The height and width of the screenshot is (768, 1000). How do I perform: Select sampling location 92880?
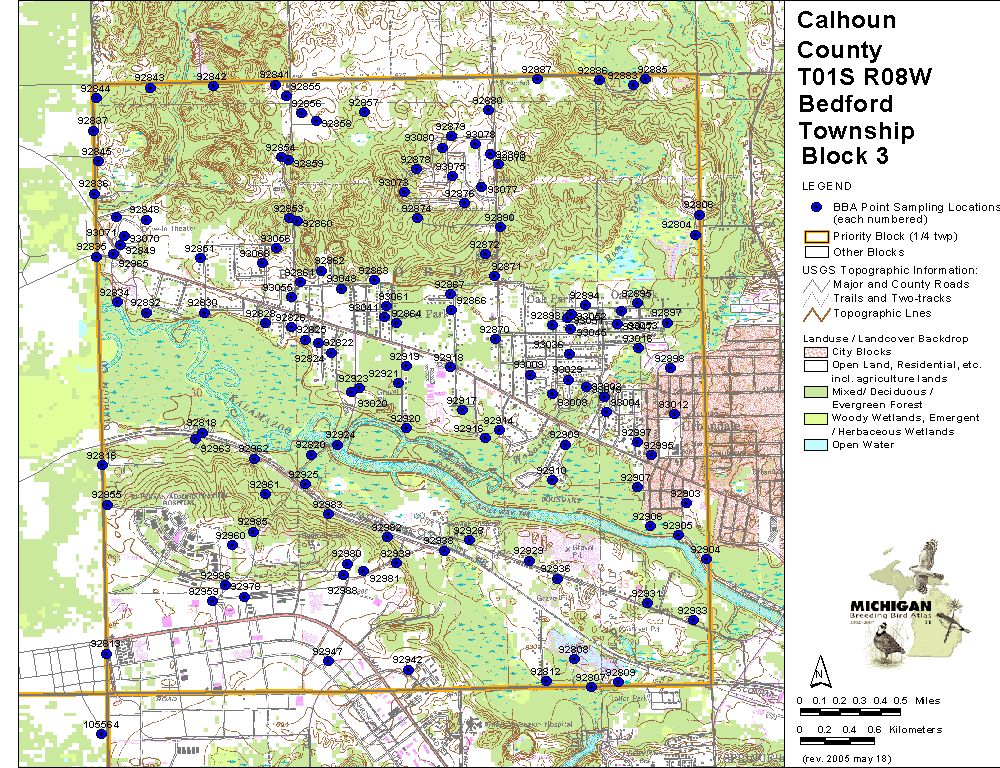click(x=488, y=111)
